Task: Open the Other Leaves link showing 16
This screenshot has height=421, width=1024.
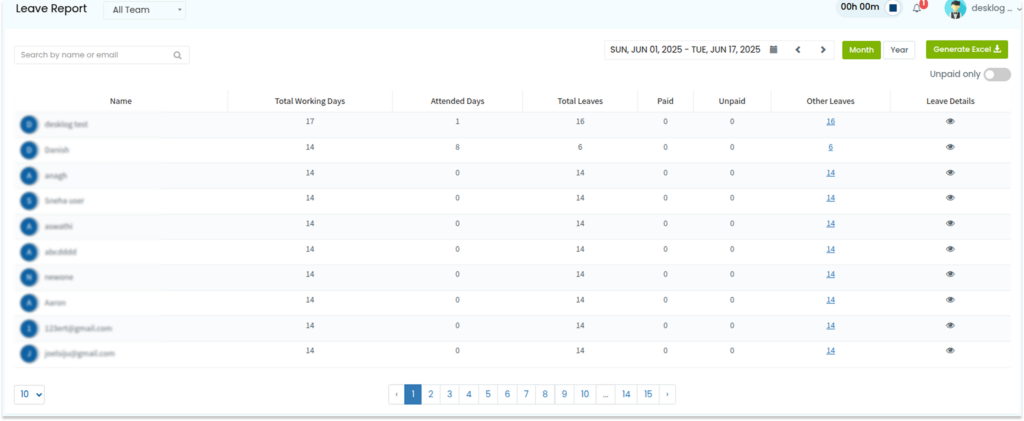Action: 830,121
